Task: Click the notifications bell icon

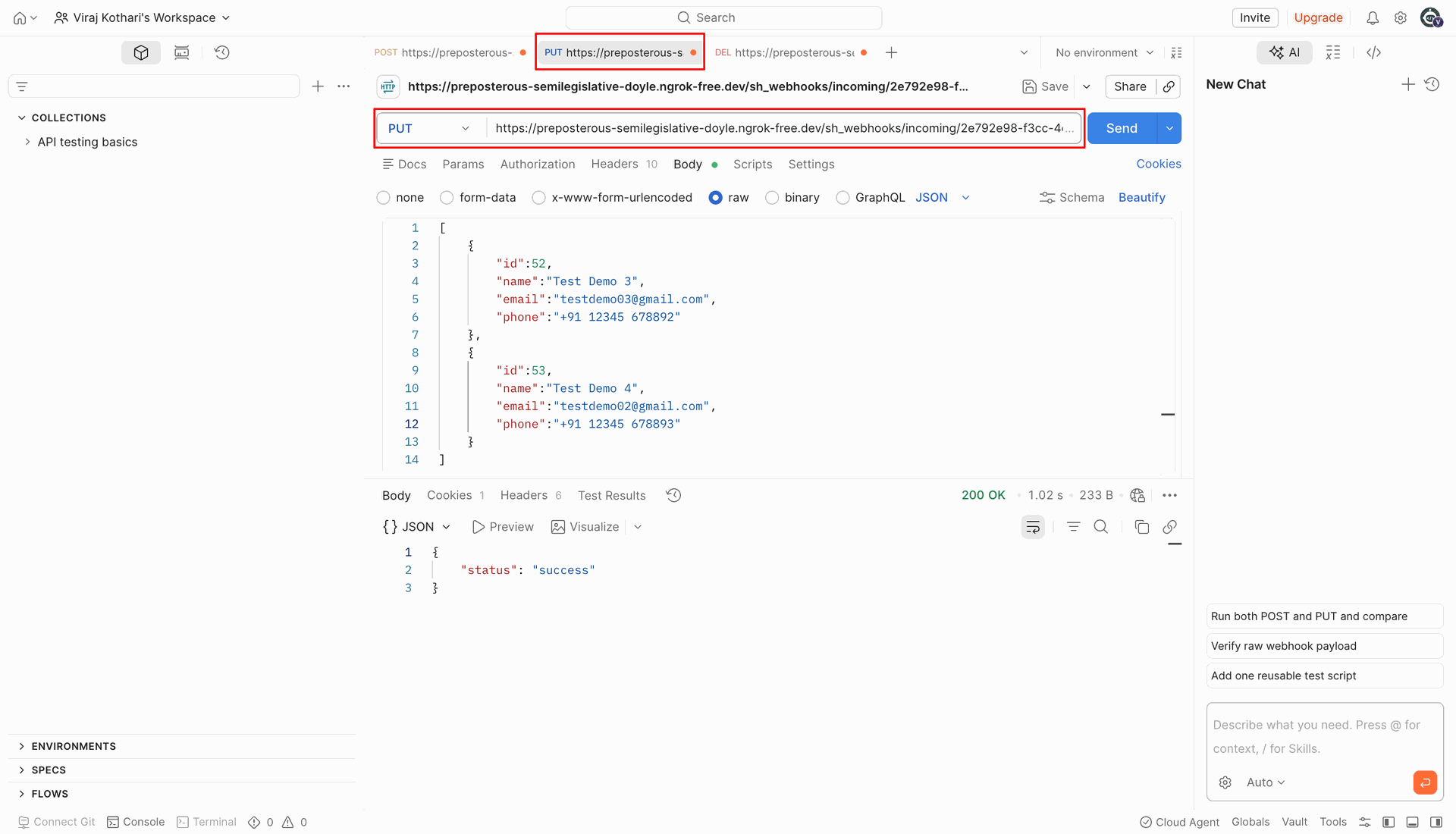Action: (x=1373, y=17)
